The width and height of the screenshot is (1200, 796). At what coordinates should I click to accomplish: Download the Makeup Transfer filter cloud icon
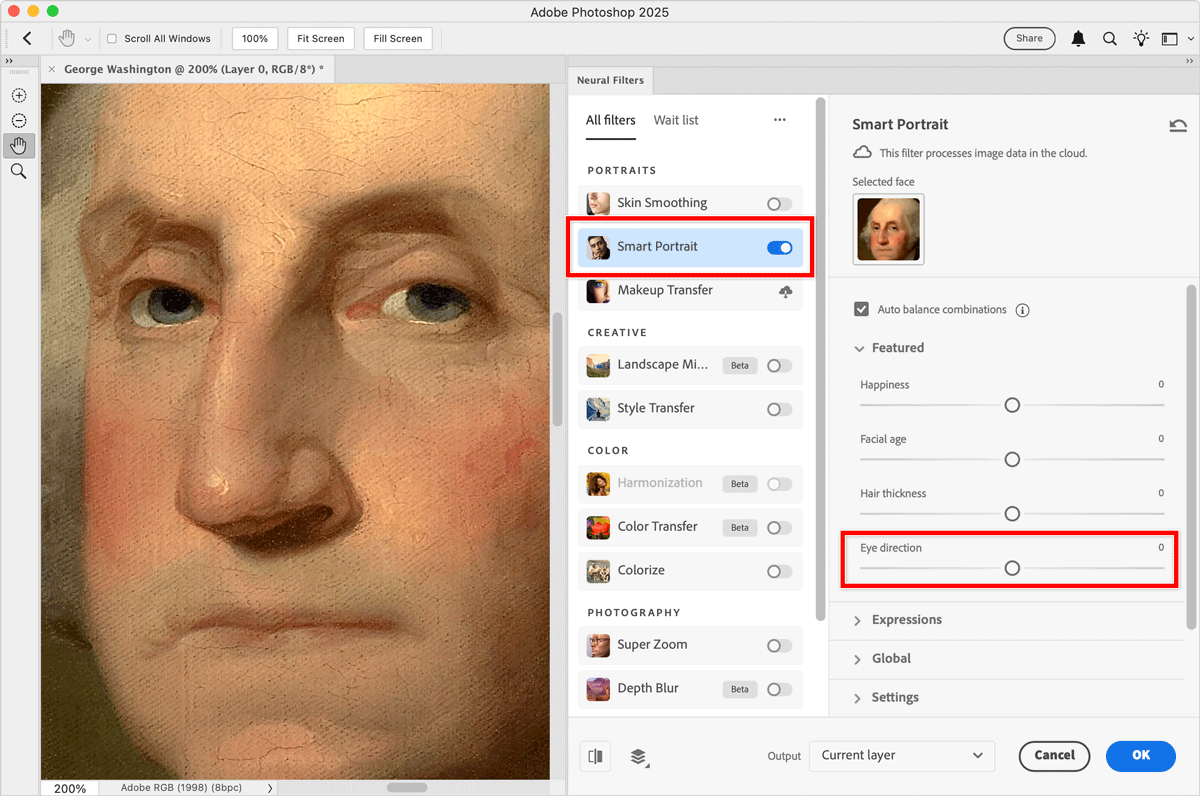(786, 290)
